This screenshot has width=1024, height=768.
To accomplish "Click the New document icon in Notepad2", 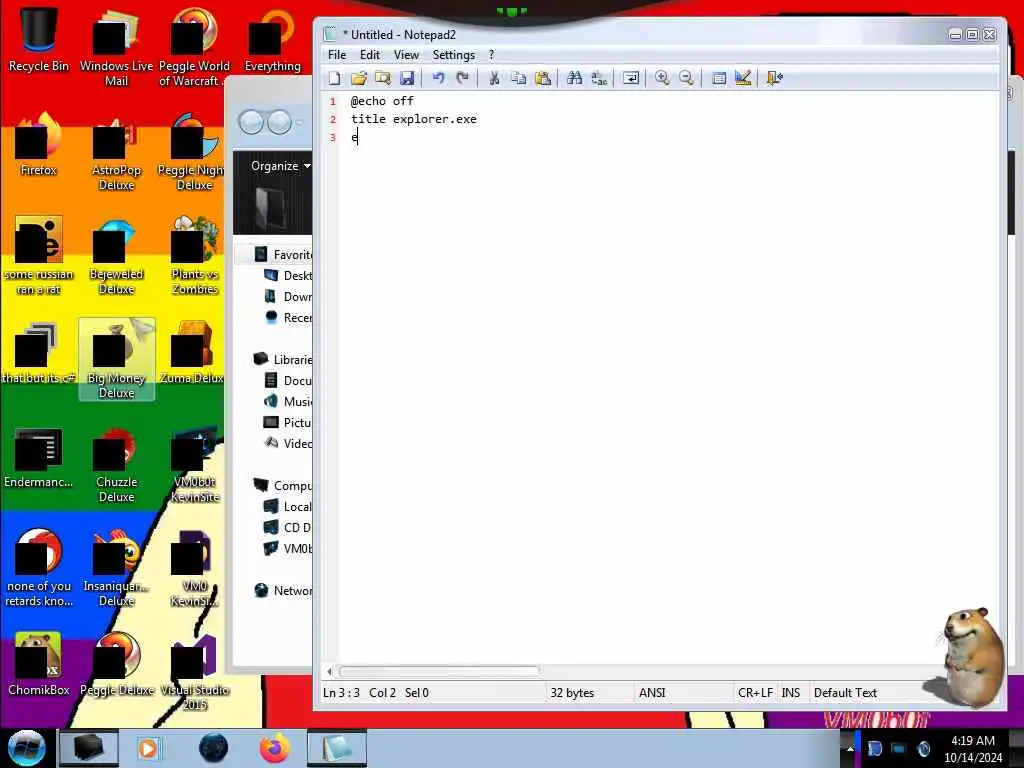I will (334, 78).
